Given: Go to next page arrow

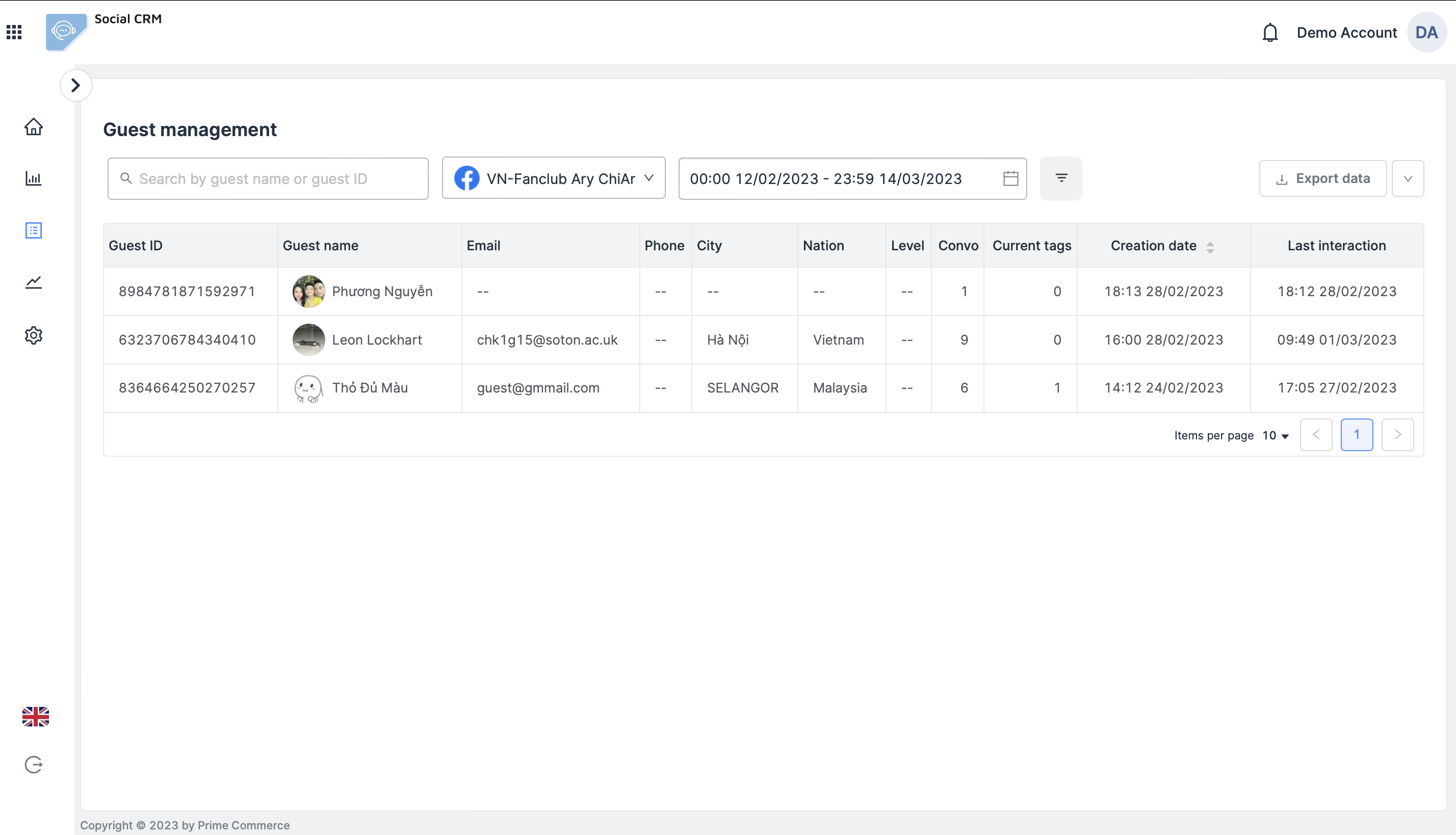Looking at the screenshot, I should click(x=1397, y=435).
